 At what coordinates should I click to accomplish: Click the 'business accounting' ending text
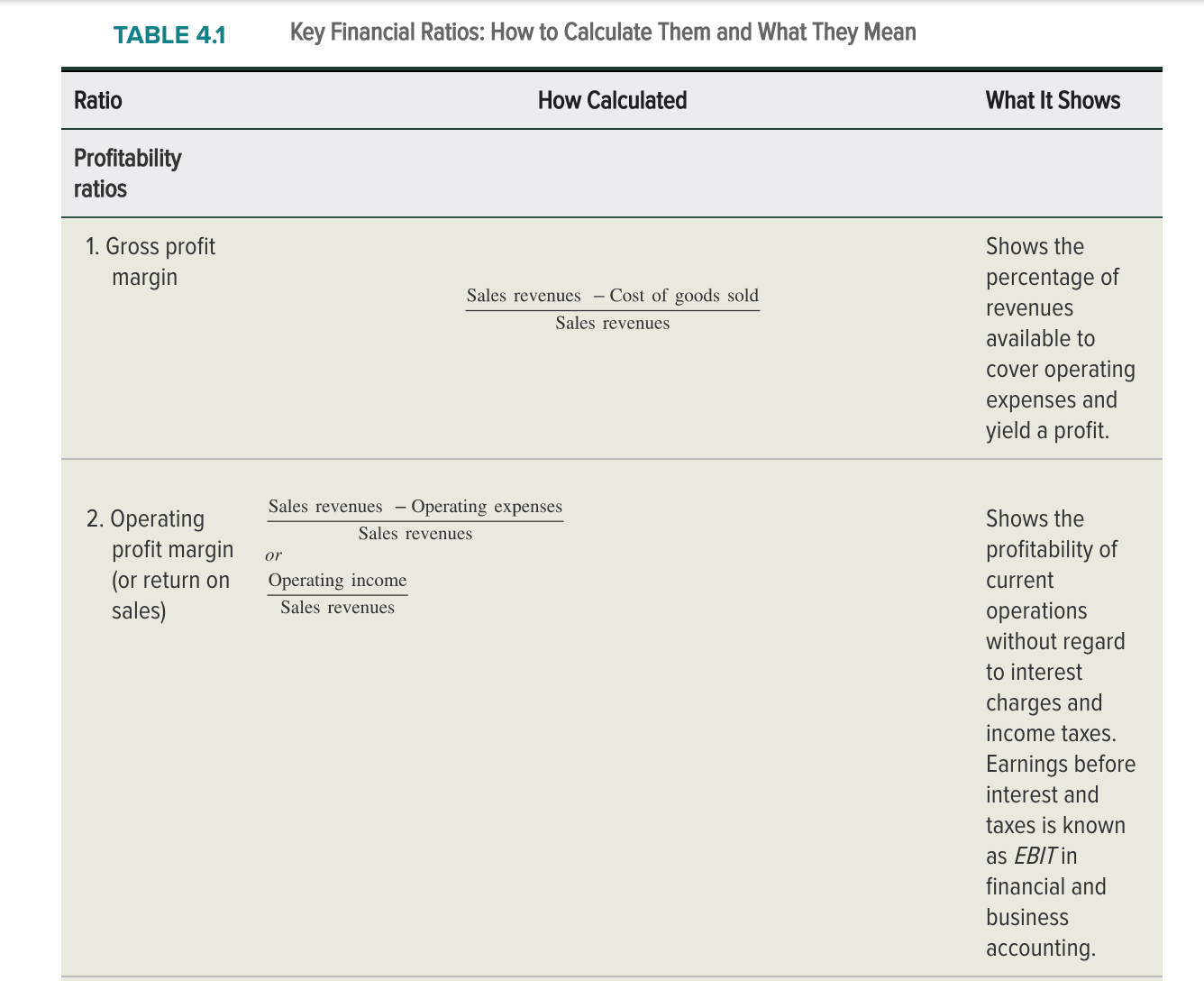point(1041,932)
